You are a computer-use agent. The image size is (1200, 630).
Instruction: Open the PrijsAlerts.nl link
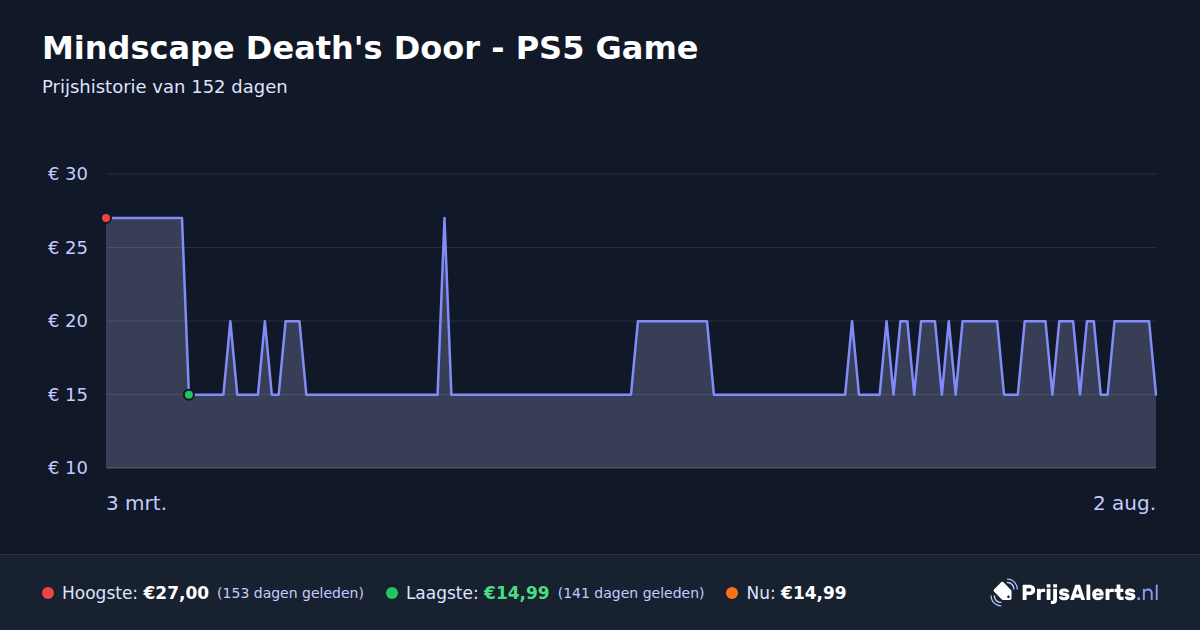(1090, 593)
